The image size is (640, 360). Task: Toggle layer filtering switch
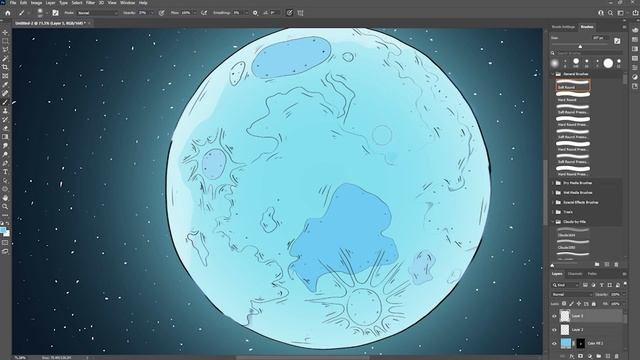pos(625,283)
